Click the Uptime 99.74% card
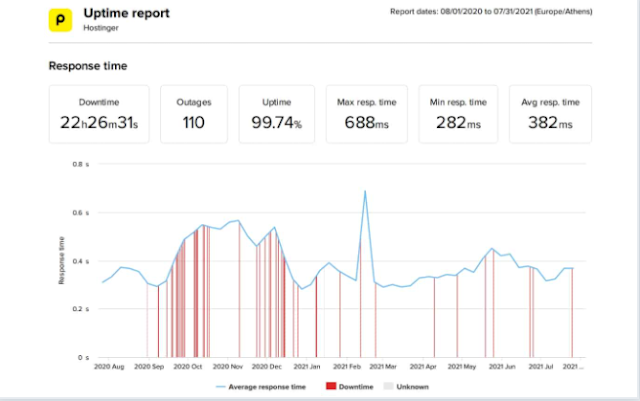Viewport: 640px width, 401px height. [x=277, y=114]
